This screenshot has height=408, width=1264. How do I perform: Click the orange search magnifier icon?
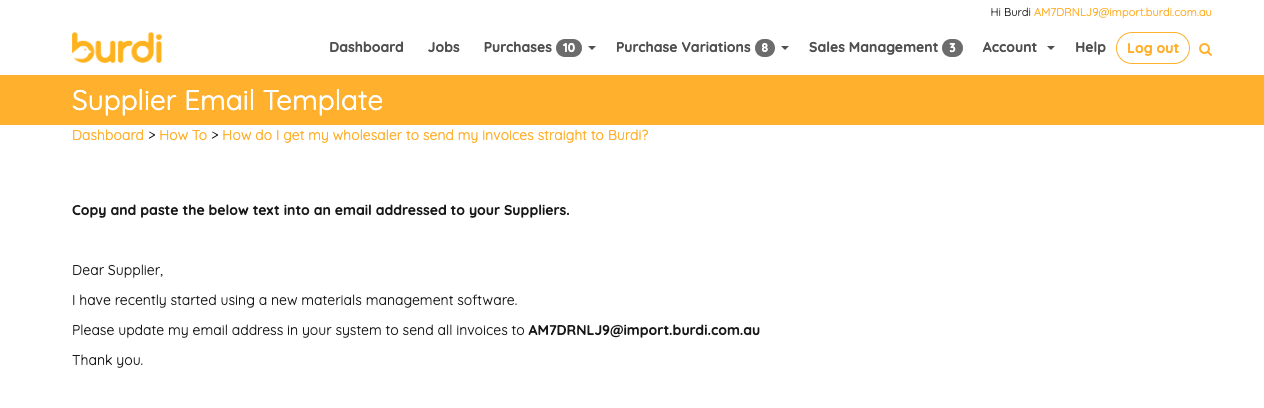point(1205,49)
